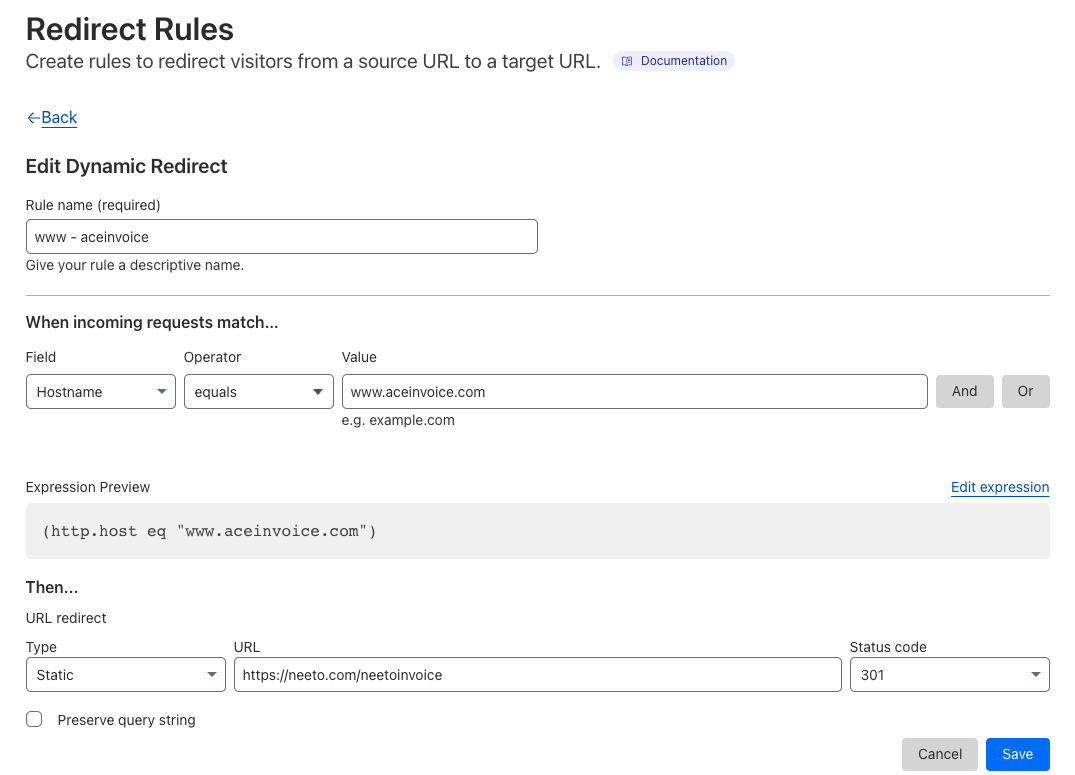
Task: Add a condition with the Or button
Action: [x=1025, y=391]
